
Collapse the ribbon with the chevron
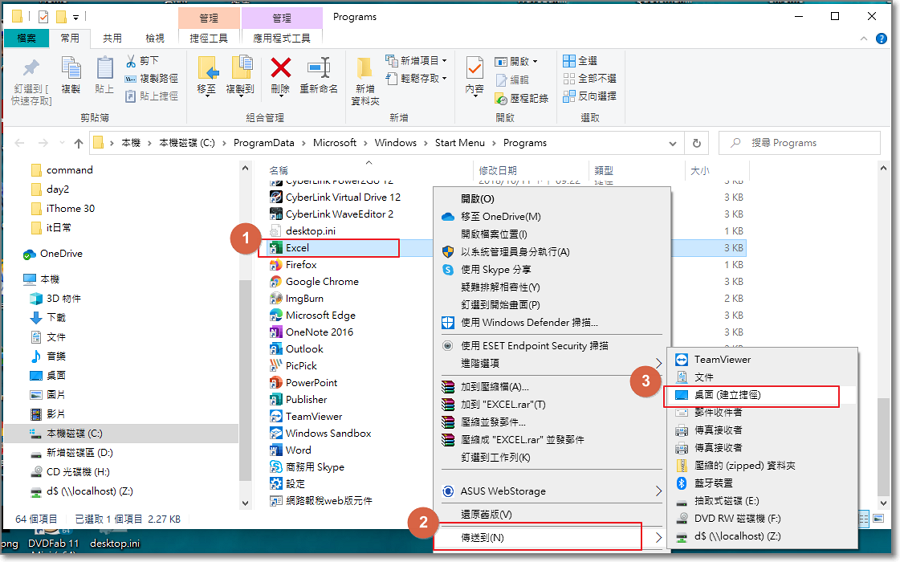863,38
